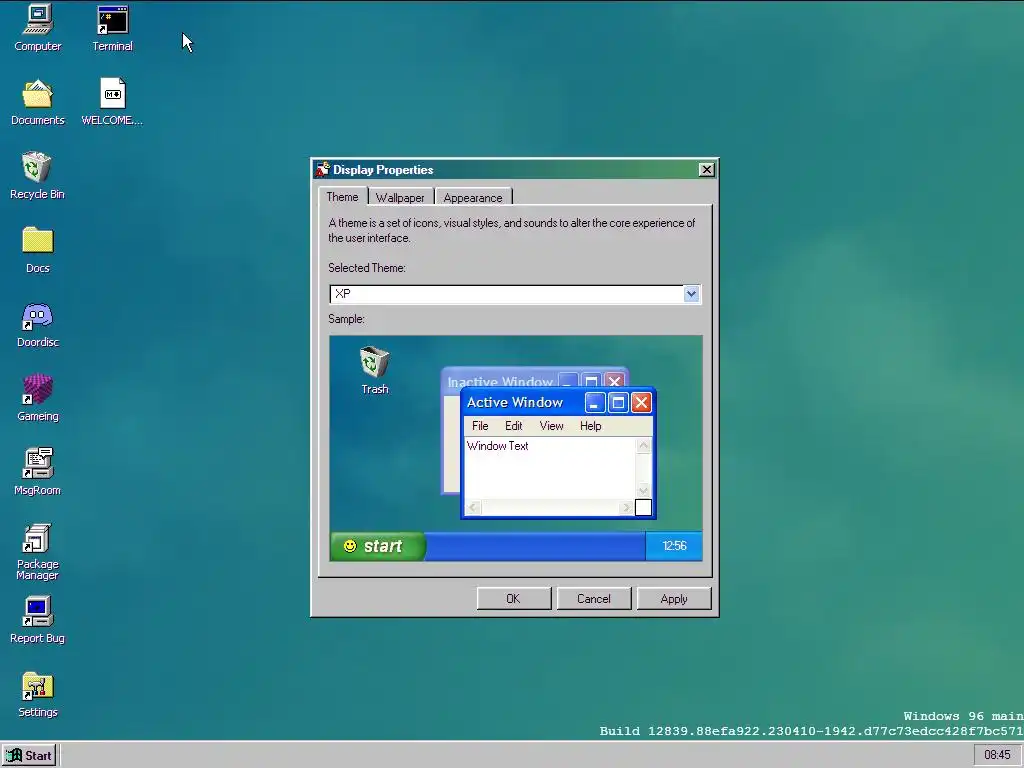Close the Display Properties dialog
This screenshot has width=1024, height=768.
[706, 170]
